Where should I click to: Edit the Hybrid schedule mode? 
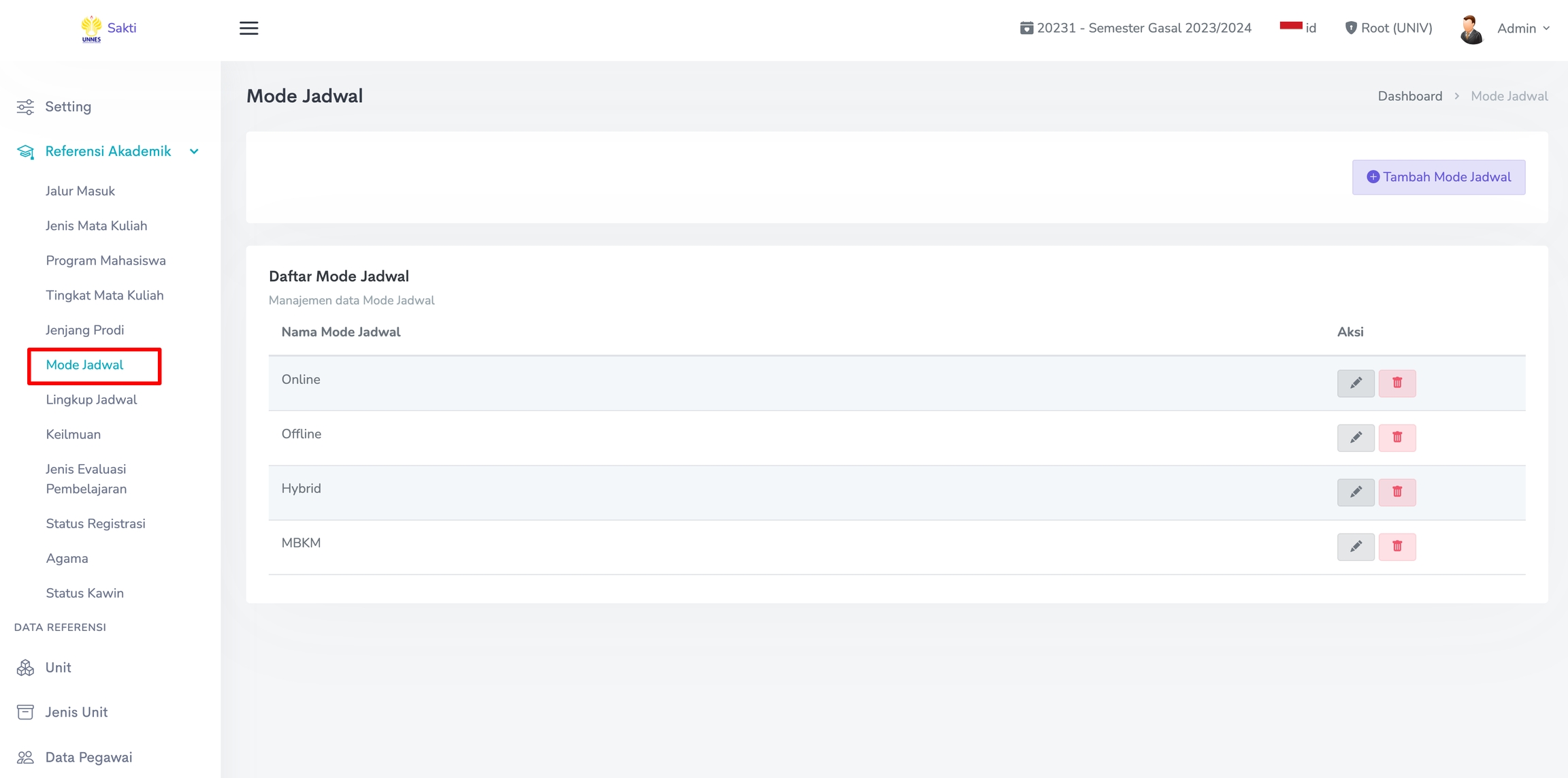tap(1355, 492)
